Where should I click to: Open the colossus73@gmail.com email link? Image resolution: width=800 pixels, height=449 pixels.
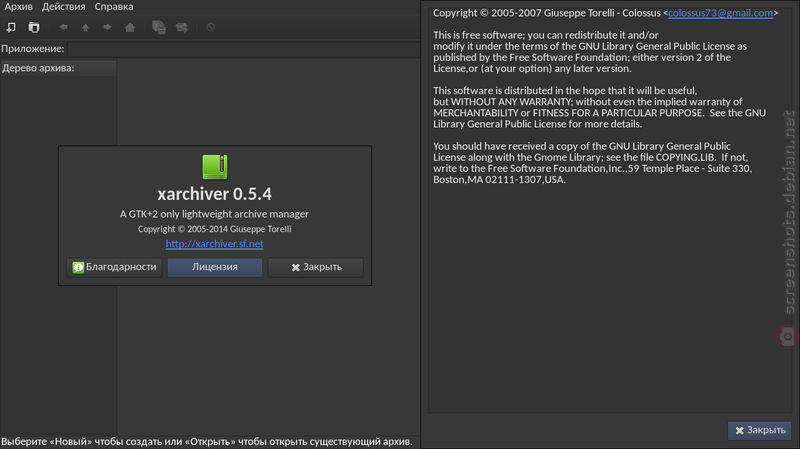(720, 13)
